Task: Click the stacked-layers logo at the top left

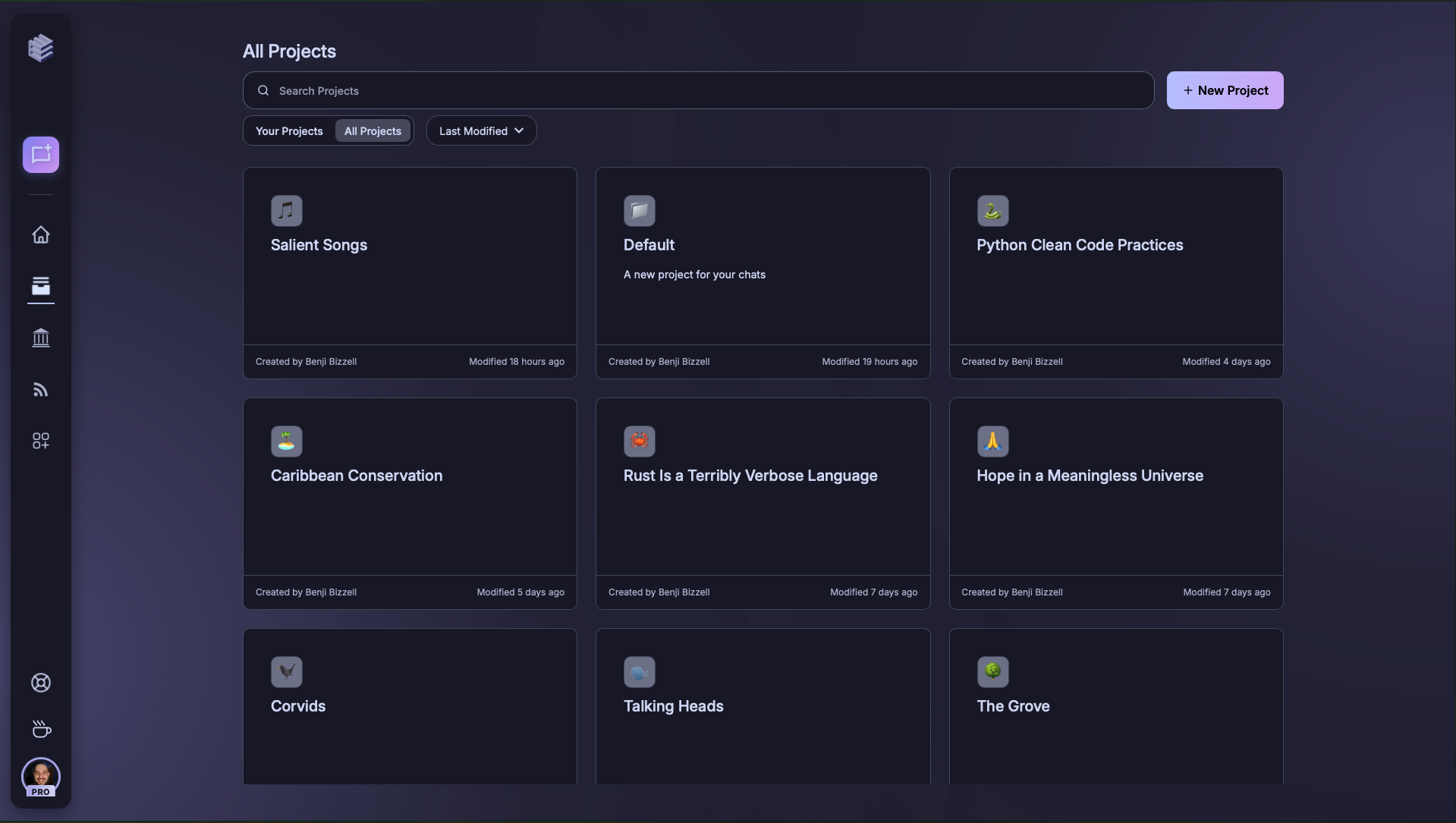Action: pos(40,47)
